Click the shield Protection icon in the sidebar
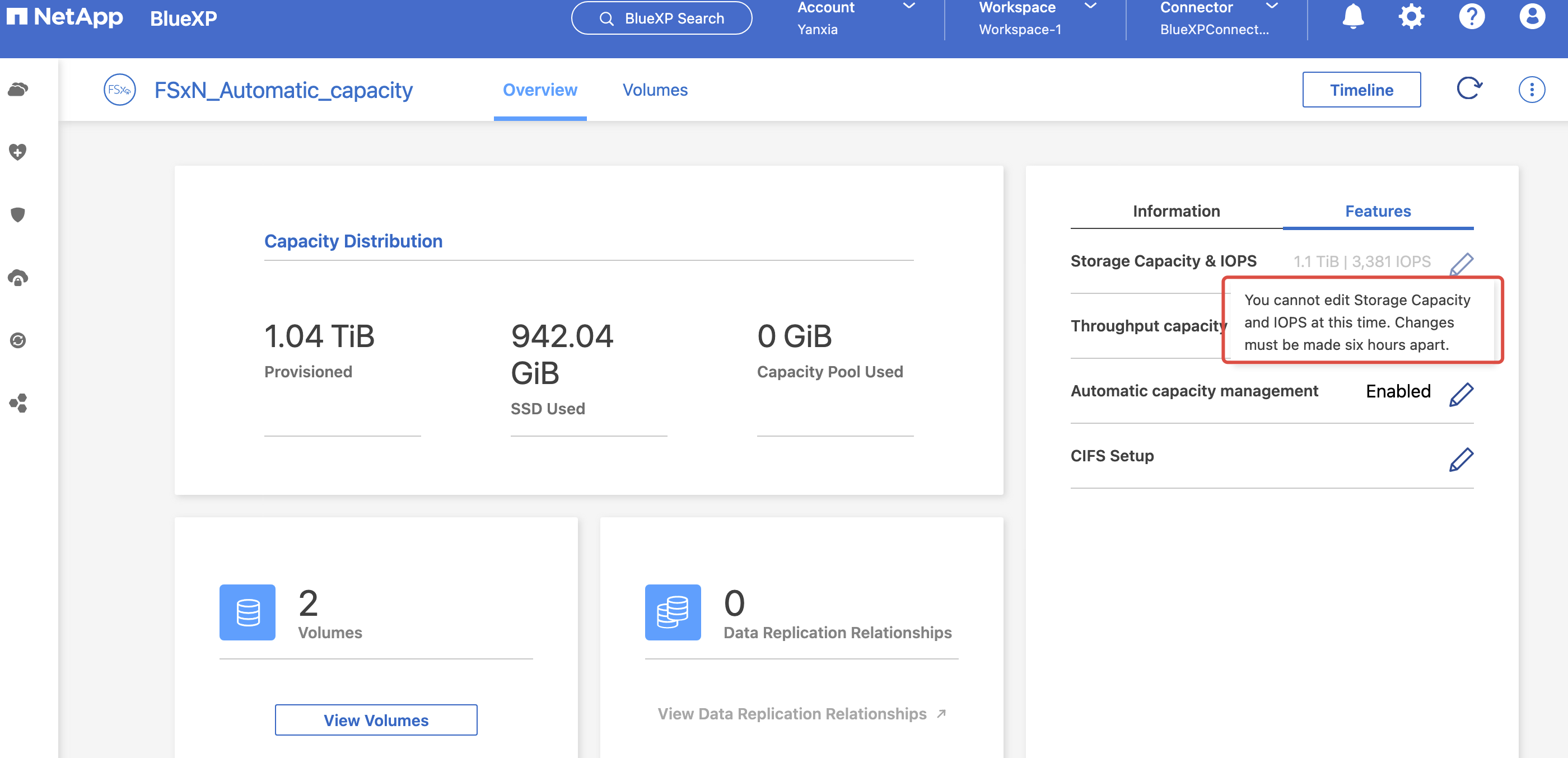Viewport: 1568px width, 758px height. click(18, 215)
